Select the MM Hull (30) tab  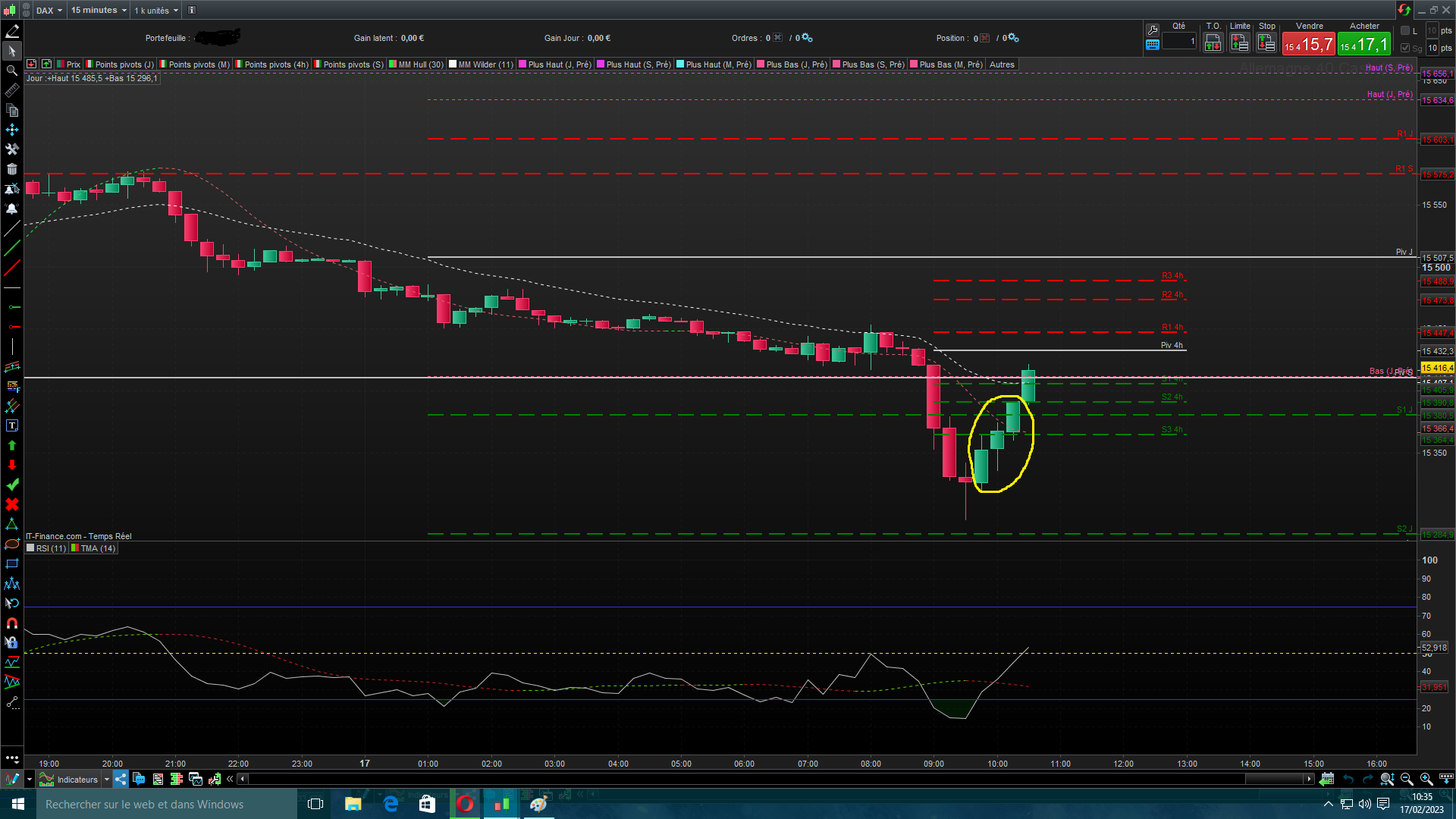click(x=420, y=64)
